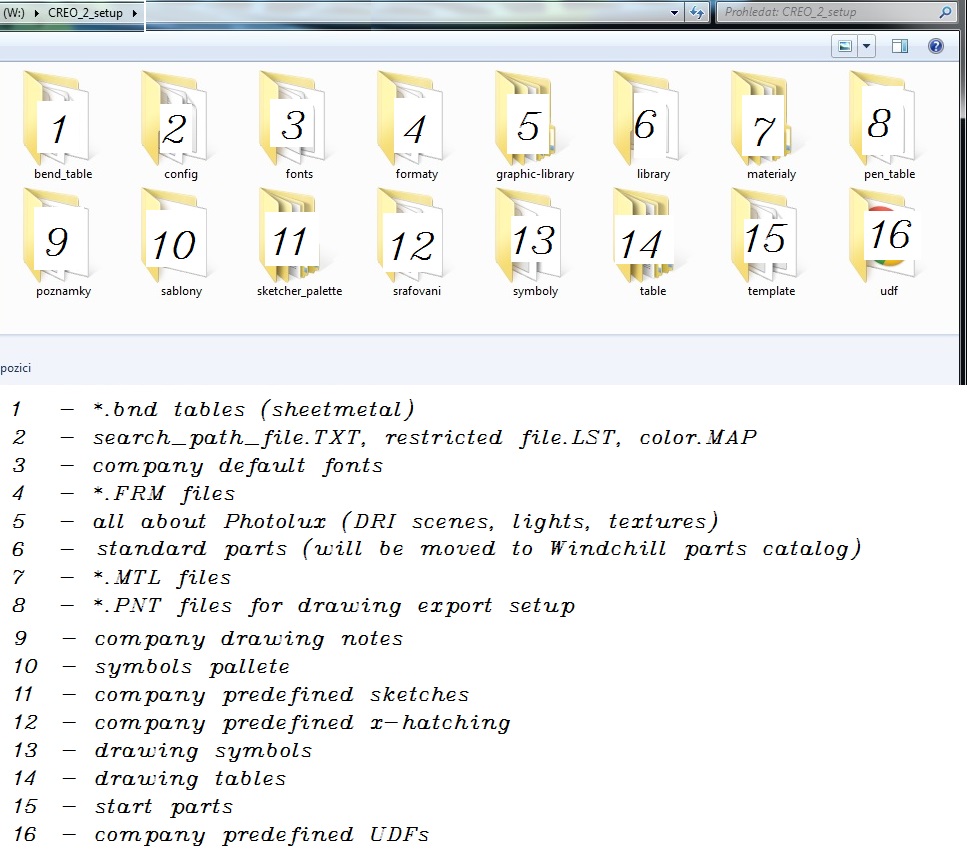The width and height of the screenshot is (967, 857).
Task: Select the udf folder icon
Action: pos(883,236)
